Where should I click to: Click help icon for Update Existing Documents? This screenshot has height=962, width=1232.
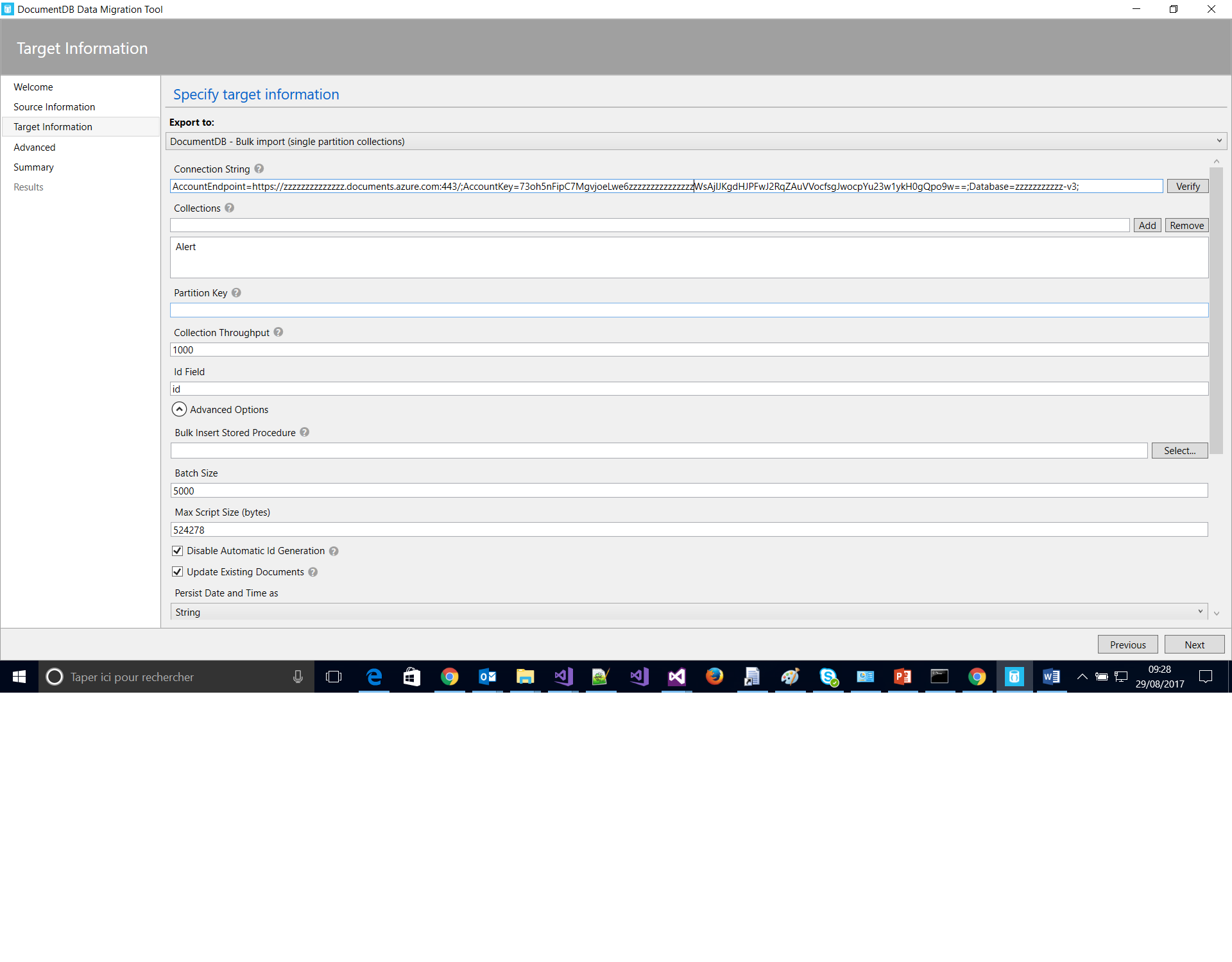(313, 572)
